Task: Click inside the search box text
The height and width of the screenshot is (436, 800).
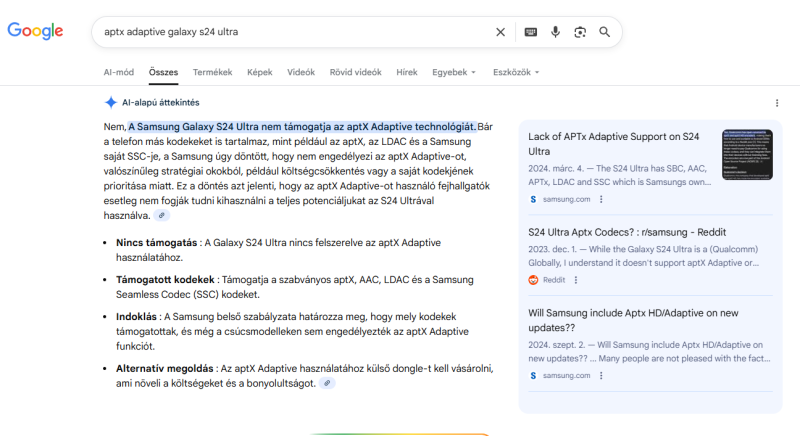Action: (171, 32)
